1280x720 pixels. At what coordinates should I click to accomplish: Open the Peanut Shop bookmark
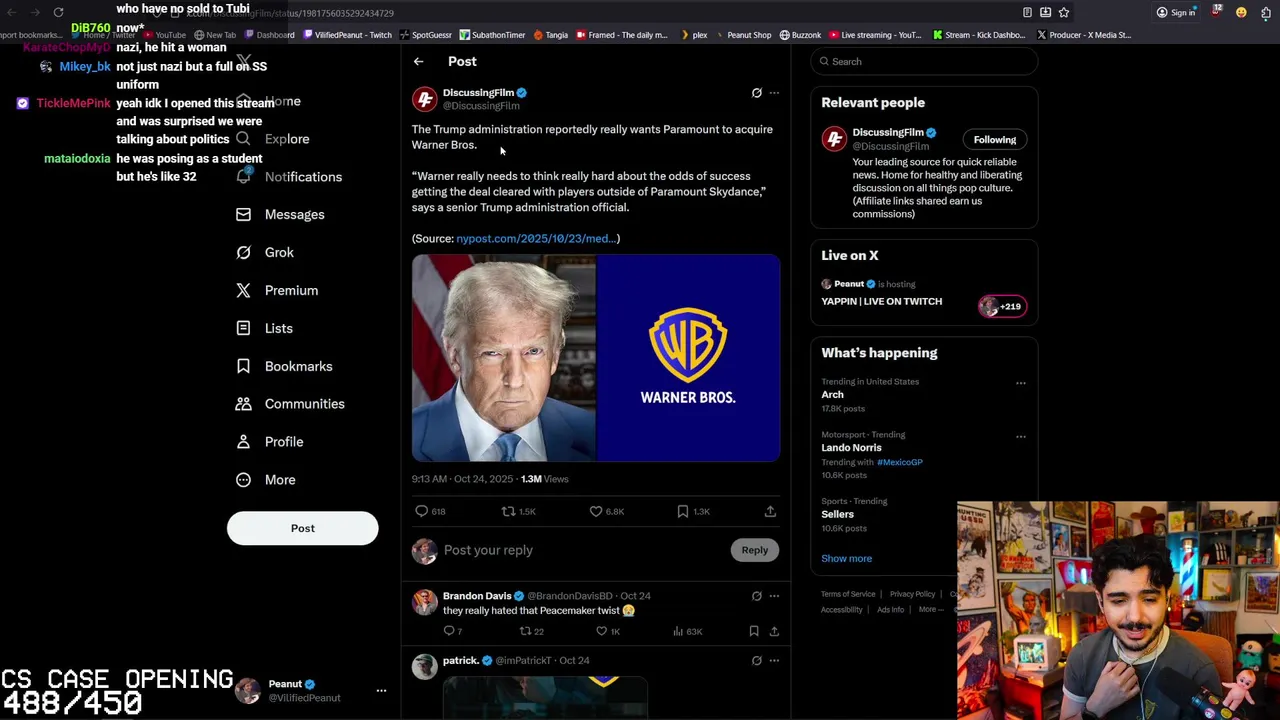tap(743, 35)
